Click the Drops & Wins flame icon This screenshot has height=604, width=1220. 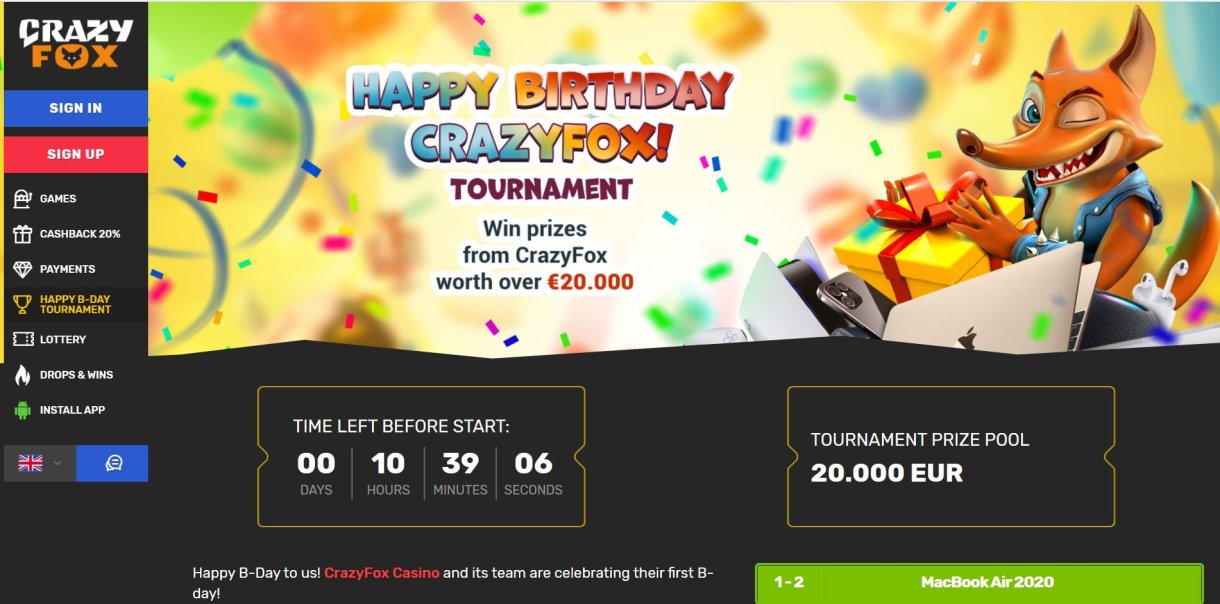[x=22, y=375]
